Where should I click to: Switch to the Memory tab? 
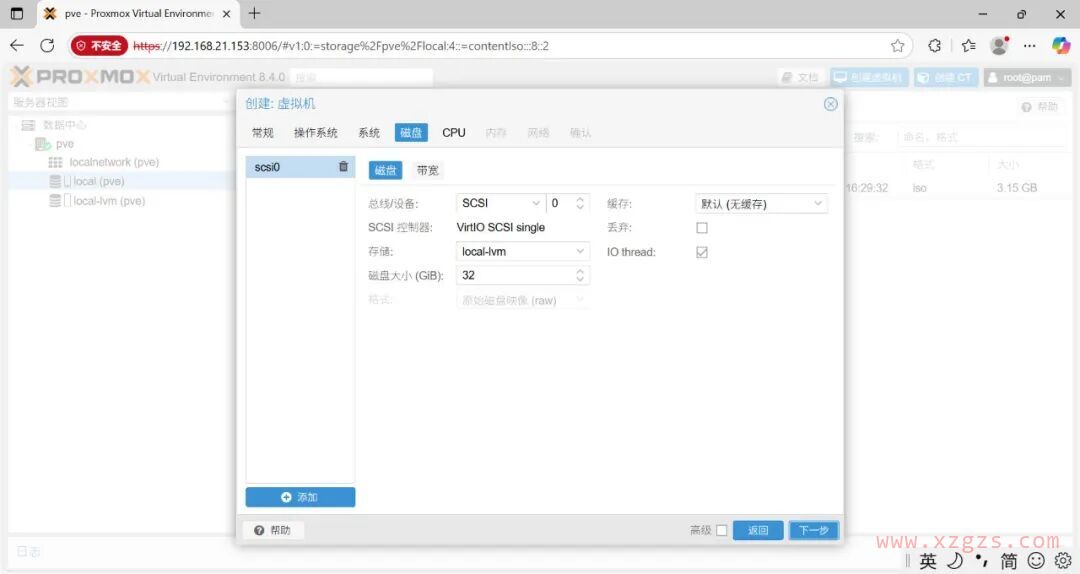[x=496, y=132]
